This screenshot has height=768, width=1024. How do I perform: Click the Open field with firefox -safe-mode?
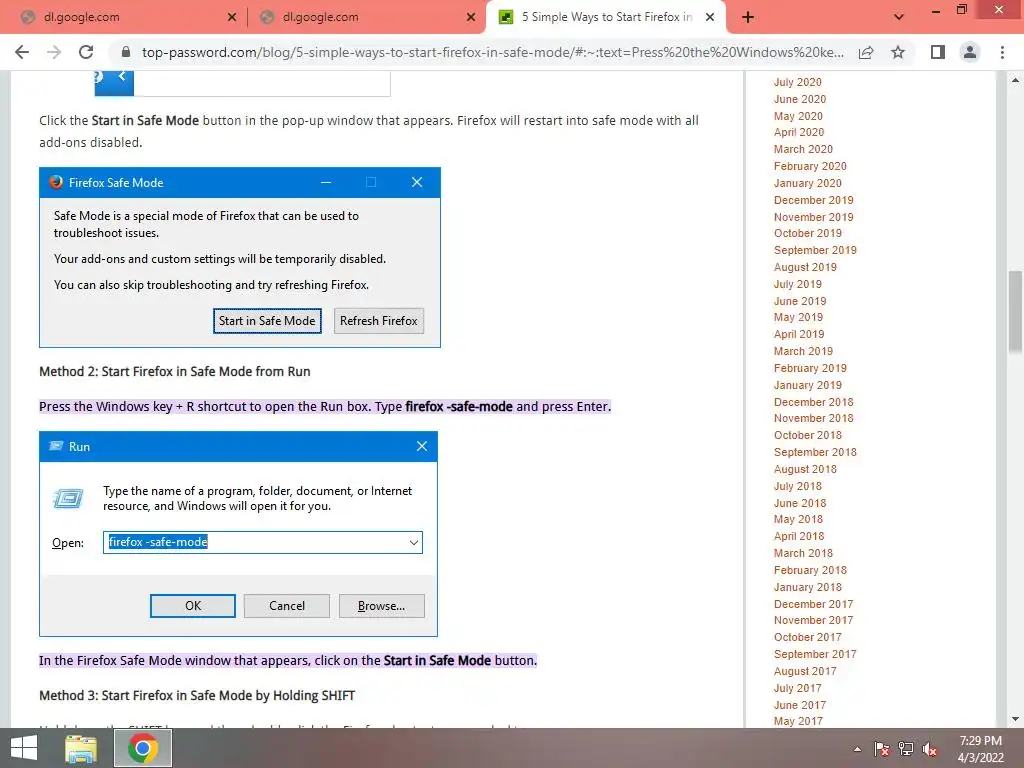[x=263, y=542]
